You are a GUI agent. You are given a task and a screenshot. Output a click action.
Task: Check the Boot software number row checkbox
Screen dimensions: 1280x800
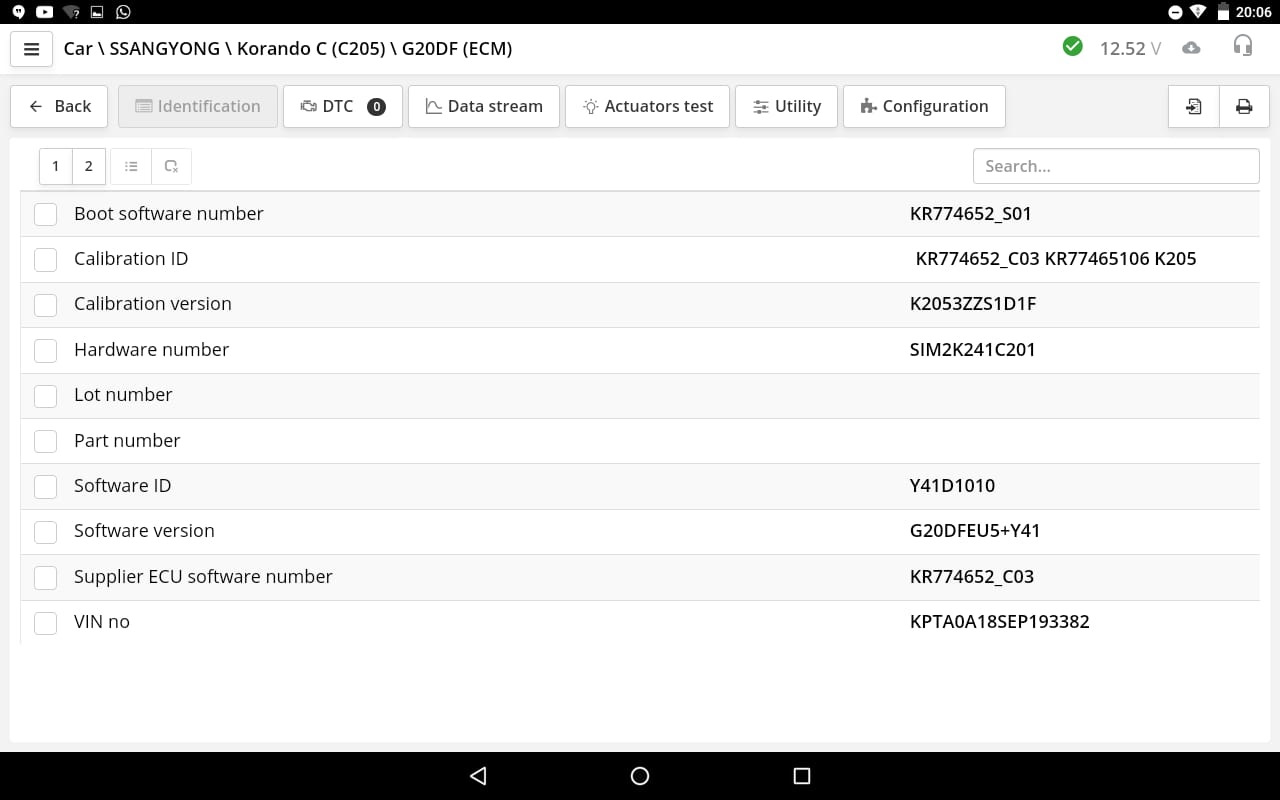[x=45, y=214]
